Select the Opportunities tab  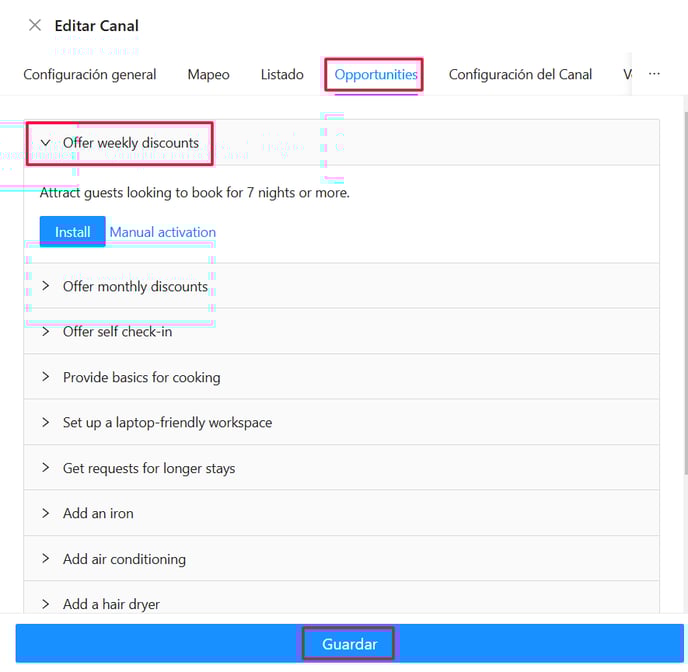click(376, 74)
